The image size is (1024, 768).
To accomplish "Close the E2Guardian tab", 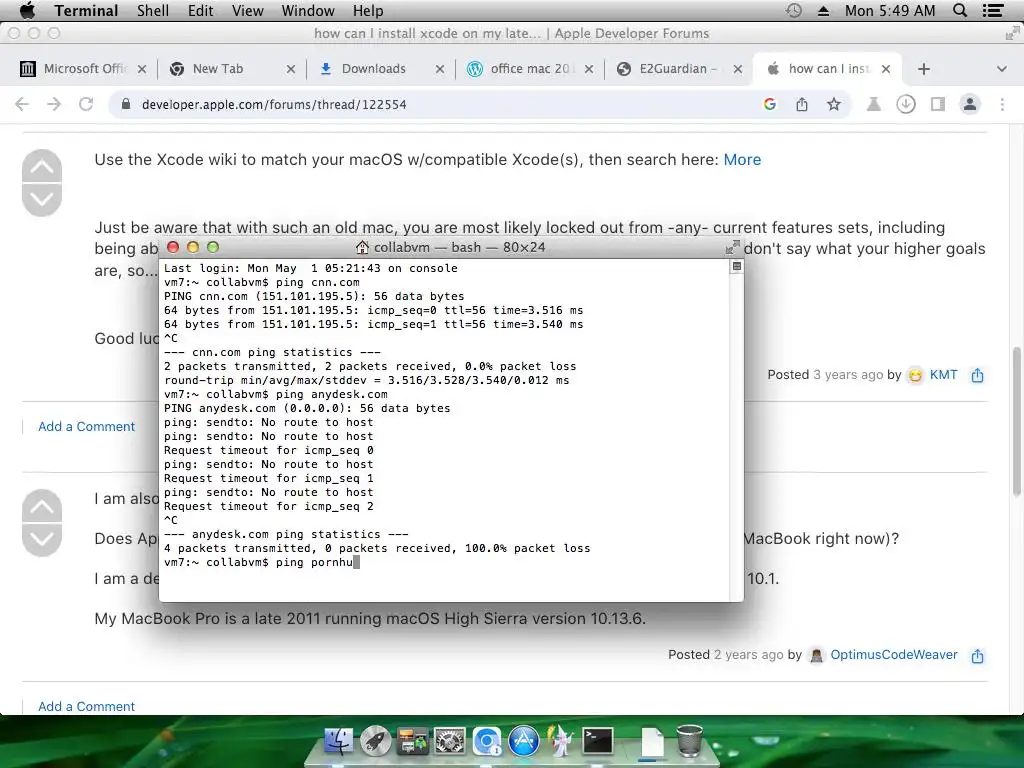I will [x=737, y=69].
